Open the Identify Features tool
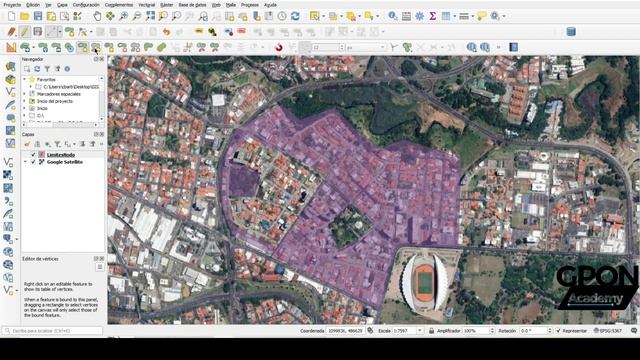 tap(393, 16)
